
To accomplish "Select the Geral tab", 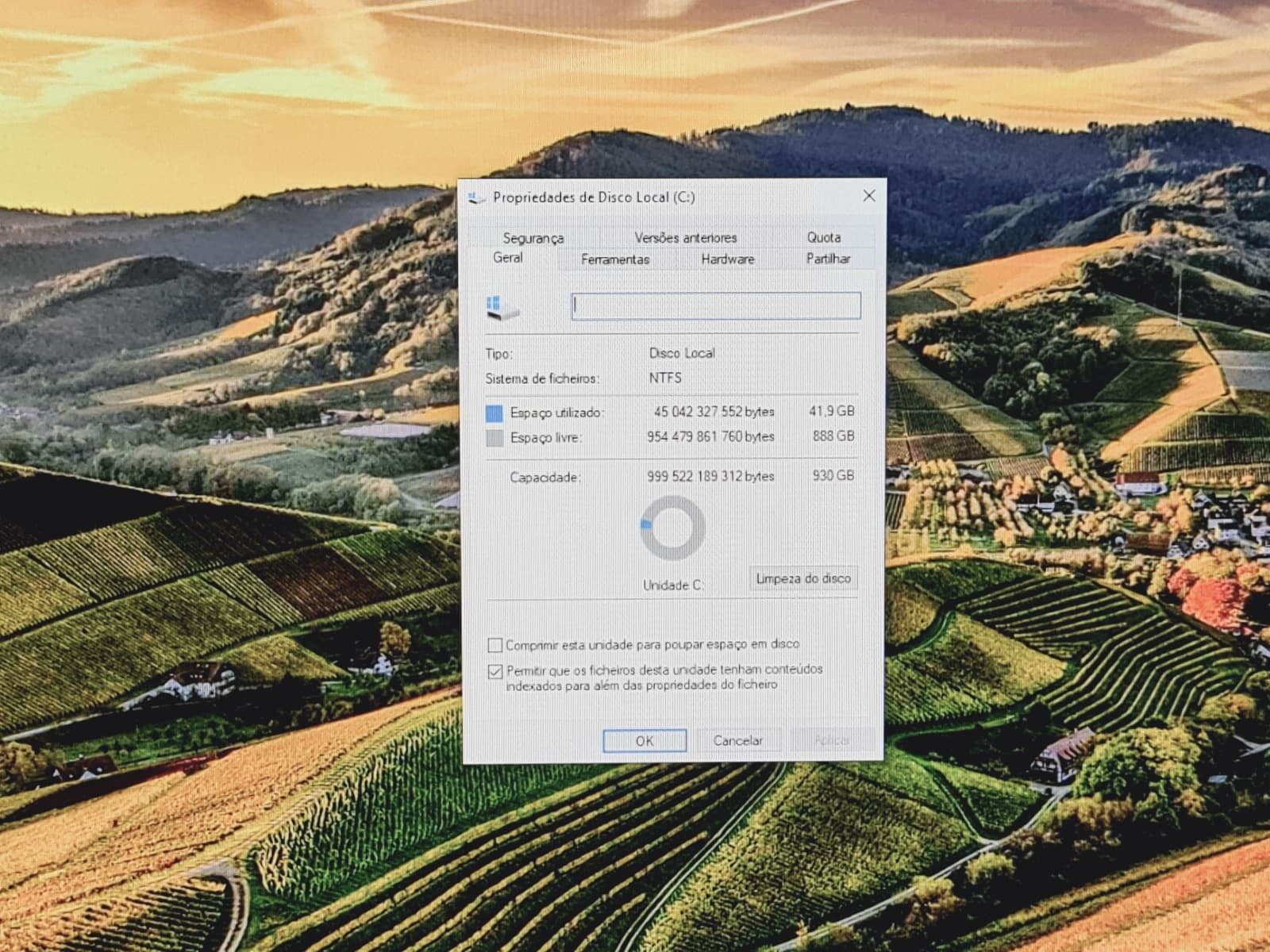I will point(508,258).
